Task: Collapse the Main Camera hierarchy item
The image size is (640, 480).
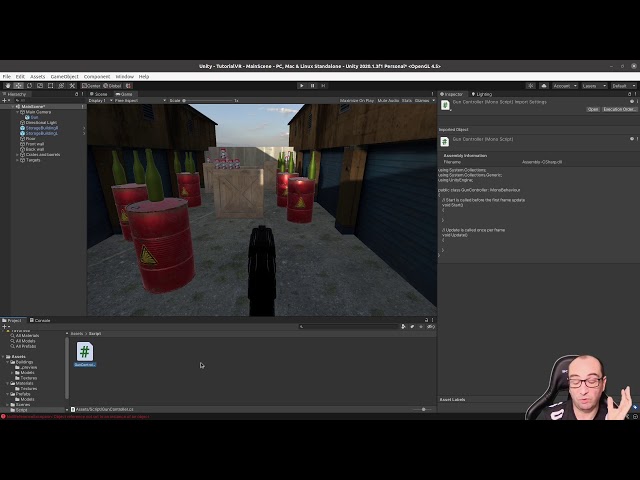Action: [17, 112]
